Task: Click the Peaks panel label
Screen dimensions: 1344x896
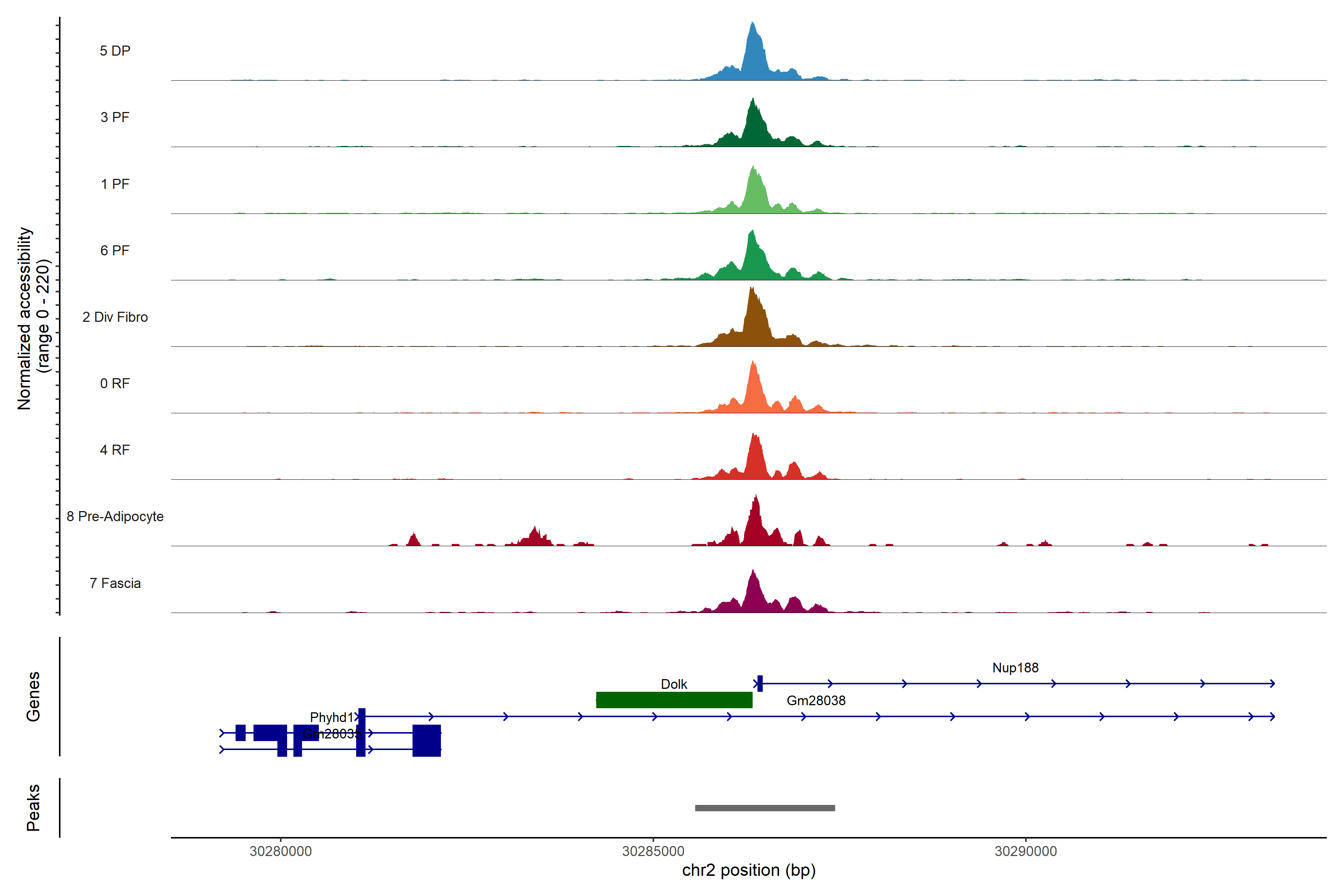Action: (x=33, y=808)
